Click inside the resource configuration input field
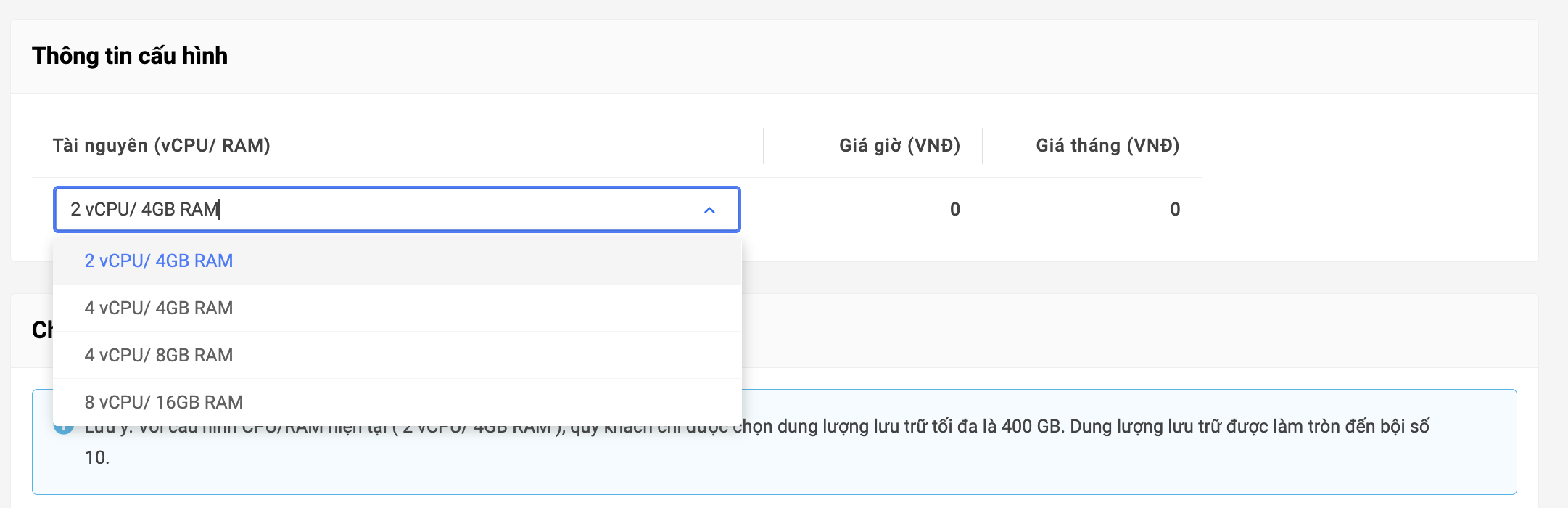Screen dimensions: 1568x508 377,210
